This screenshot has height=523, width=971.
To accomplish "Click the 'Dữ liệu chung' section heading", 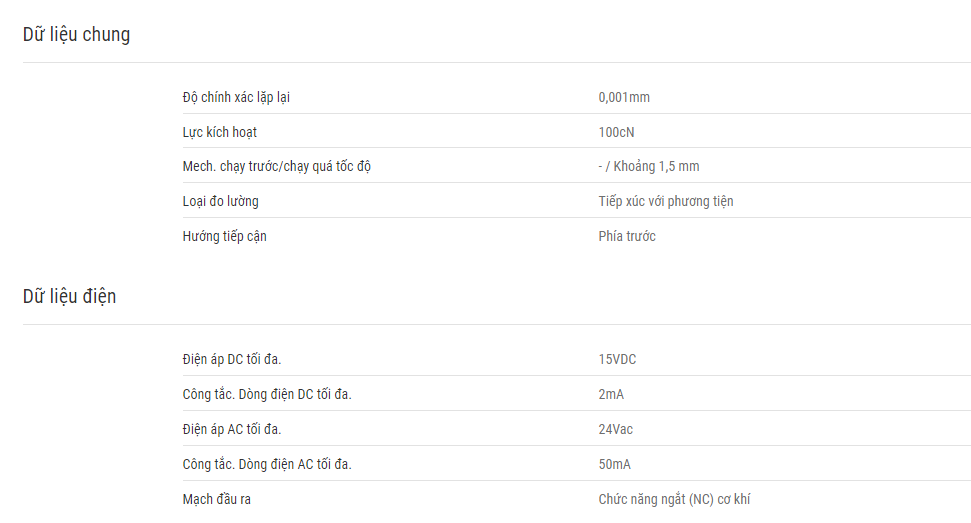I will click(76, 35).
